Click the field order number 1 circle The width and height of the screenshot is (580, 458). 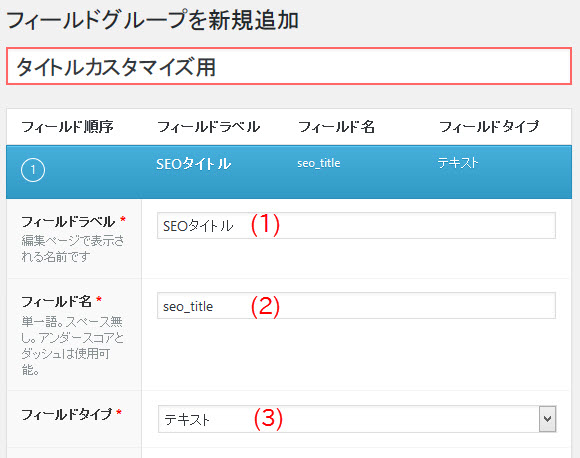coord(33,170)
